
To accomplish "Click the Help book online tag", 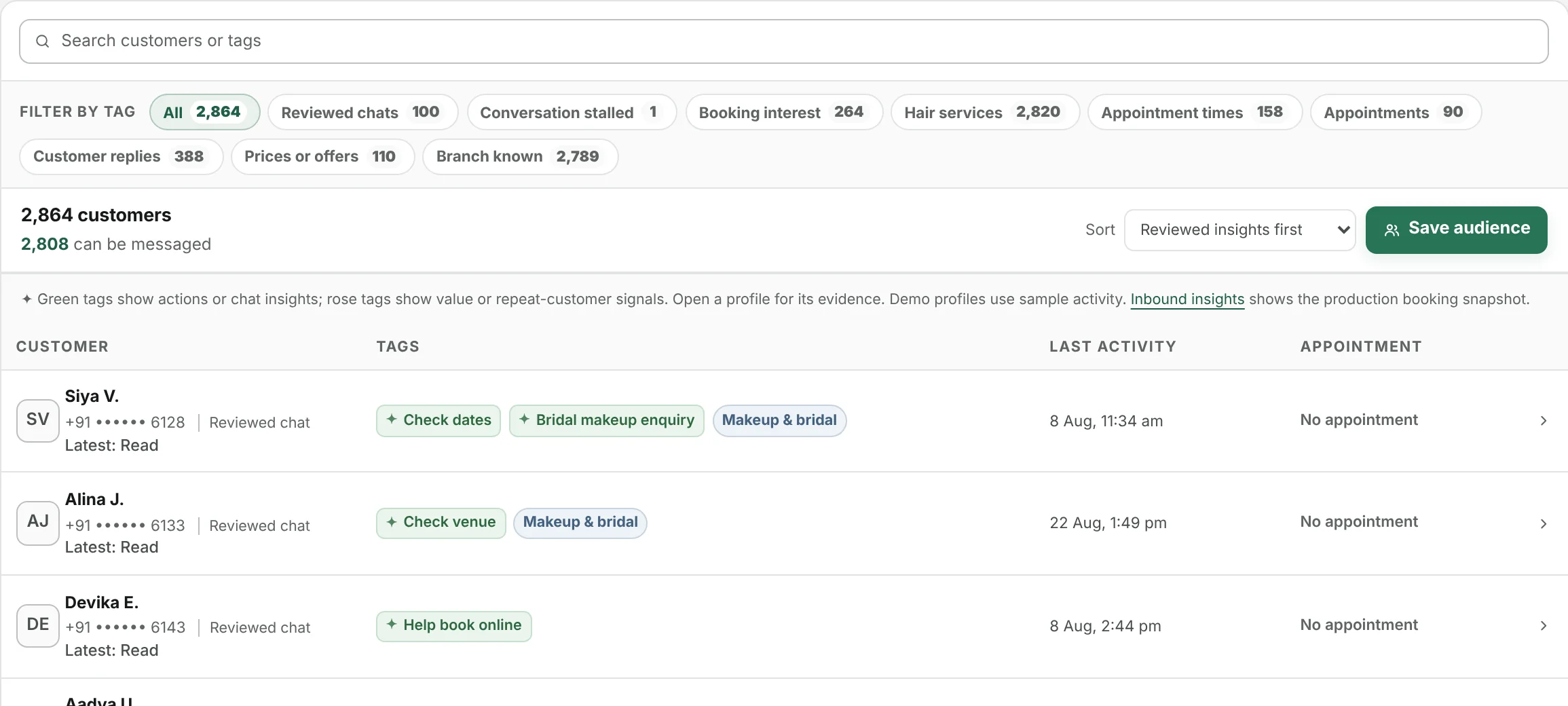I will pos(454,626).
